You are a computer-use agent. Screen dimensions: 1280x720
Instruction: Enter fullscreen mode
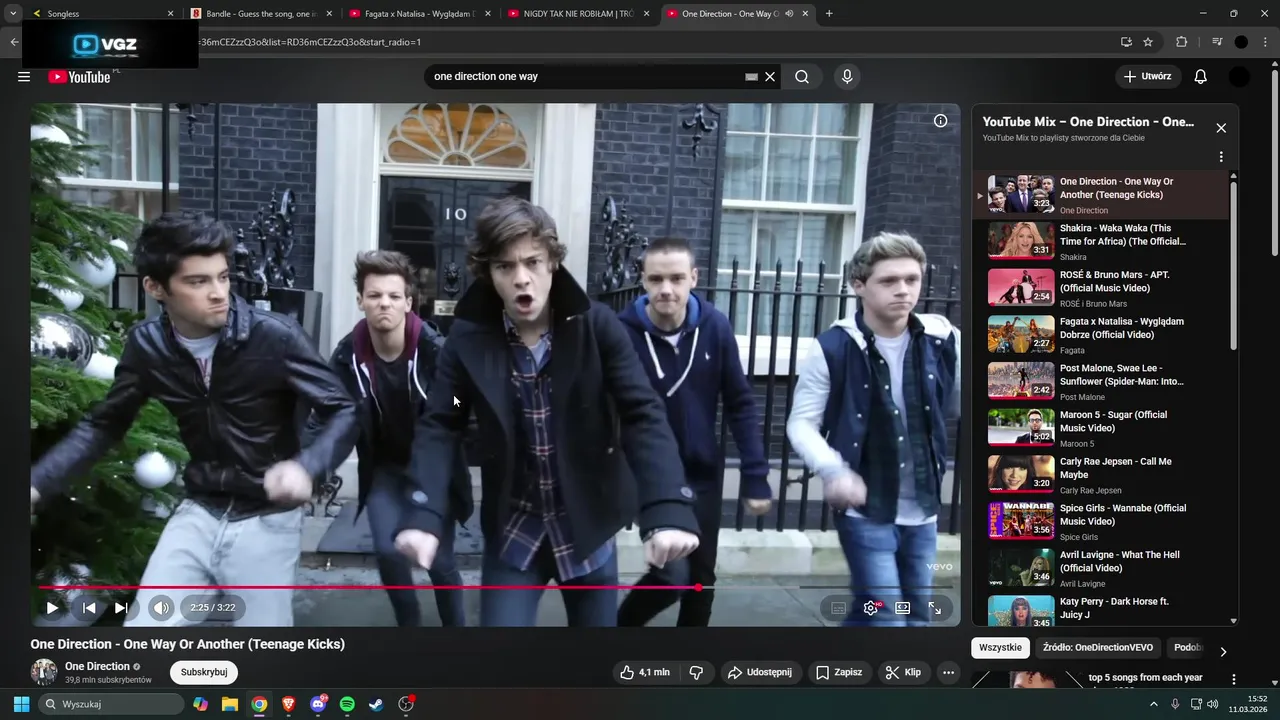coord(935,607)
